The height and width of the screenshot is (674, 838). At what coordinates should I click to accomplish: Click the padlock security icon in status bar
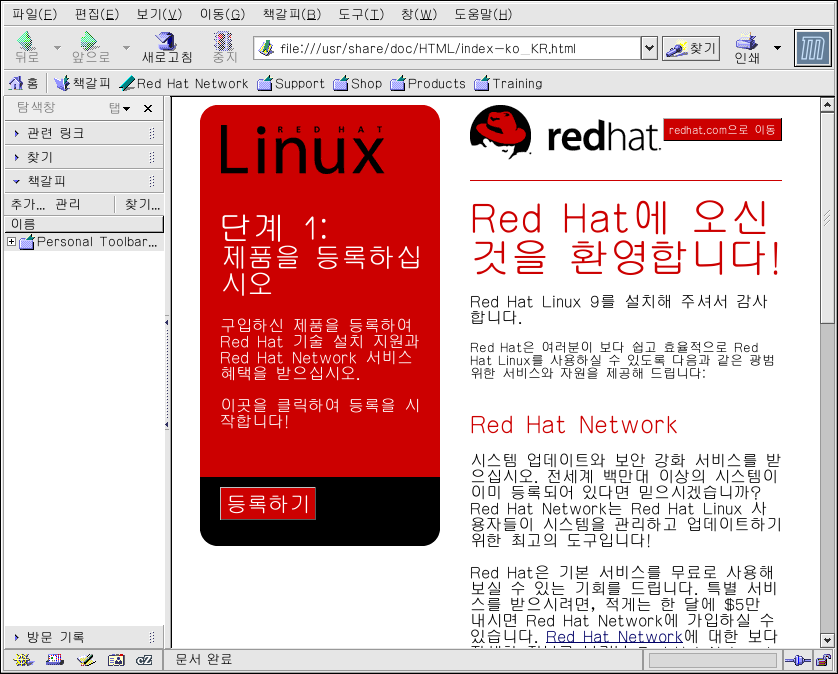point(822,660)
